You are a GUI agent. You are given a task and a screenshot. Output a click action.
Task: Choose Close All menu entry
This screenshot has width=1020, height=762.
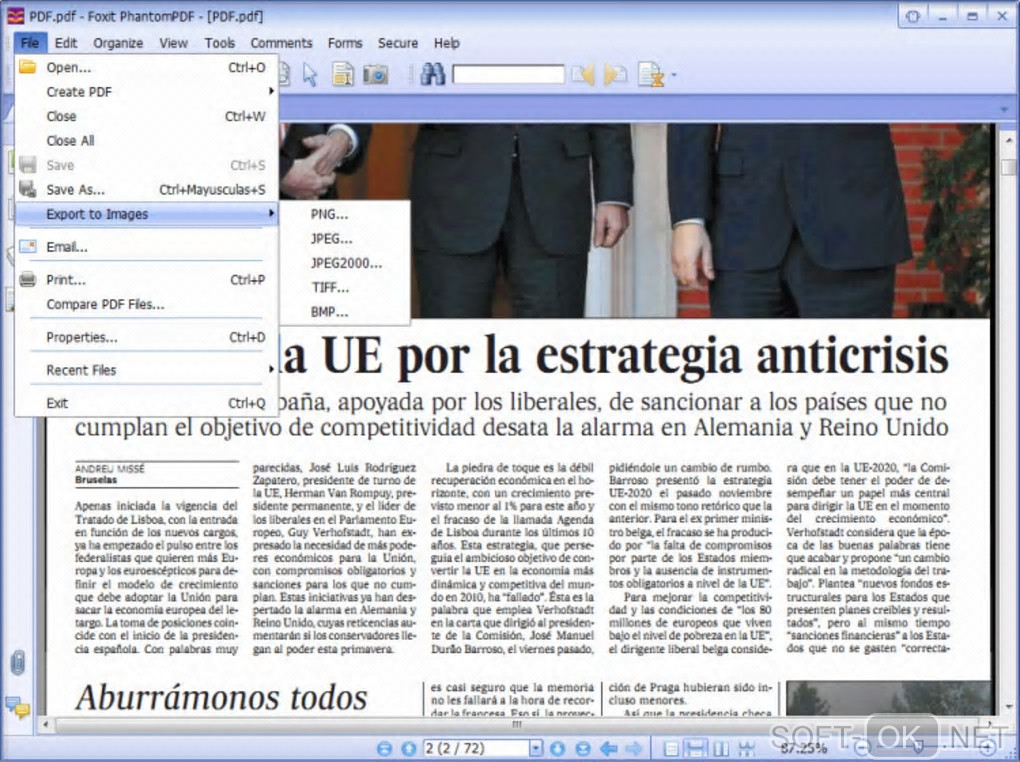point(147,141)
